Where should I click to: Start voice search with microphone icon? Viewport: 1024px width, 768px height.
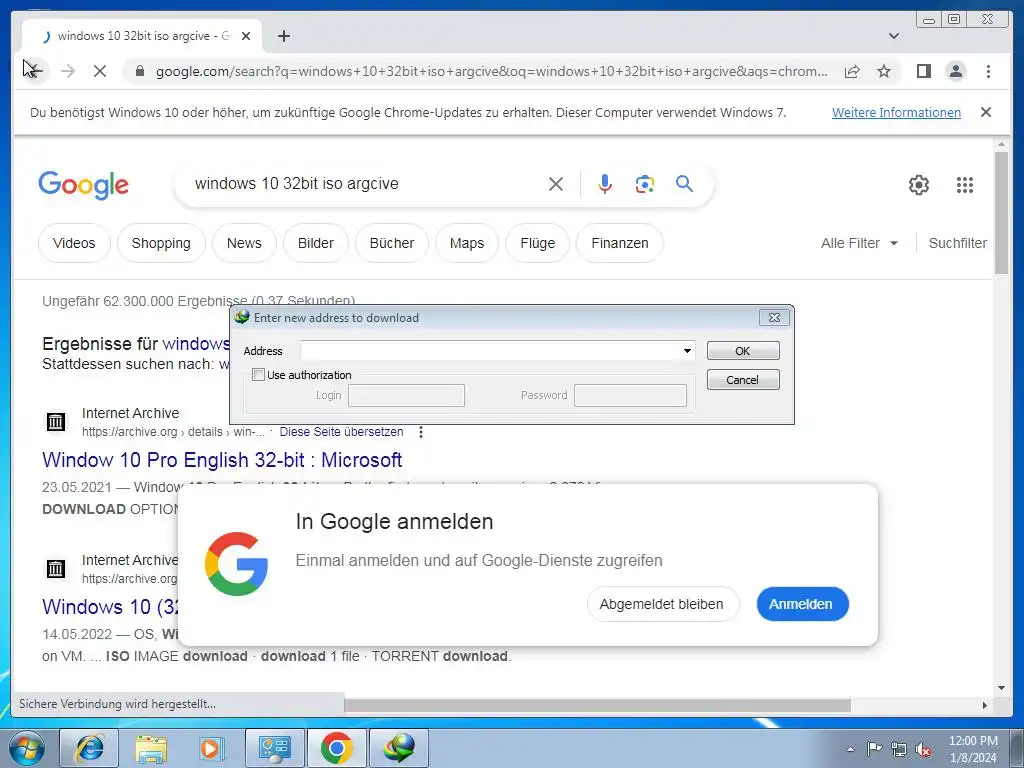coord(605,184)
